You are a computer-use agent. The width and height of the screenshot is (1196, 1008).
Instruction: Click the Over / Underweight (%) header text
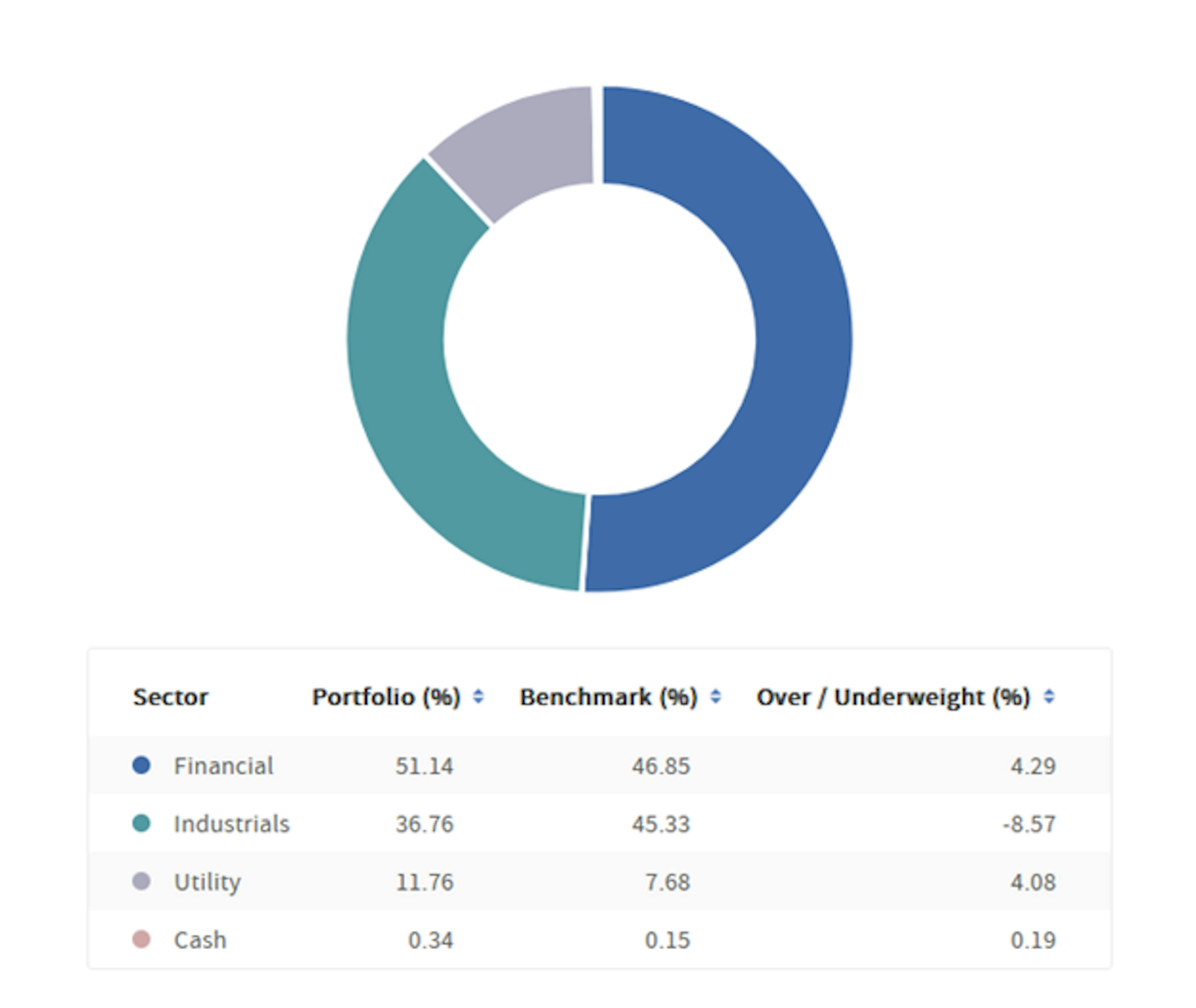pos(893,697)
